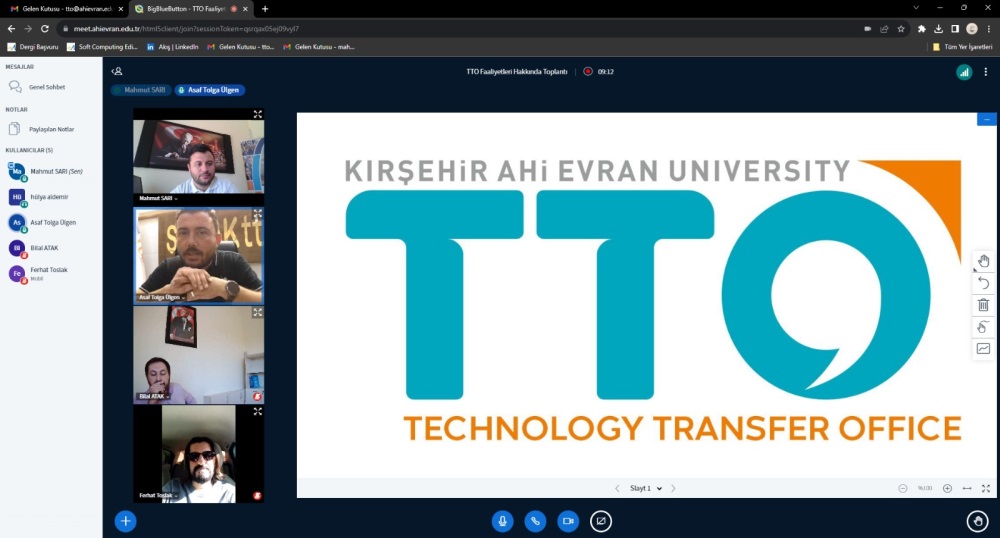Open the blue plus actions menu
The width and height of the screenshot is (1000, 538).
coord(125,521)
